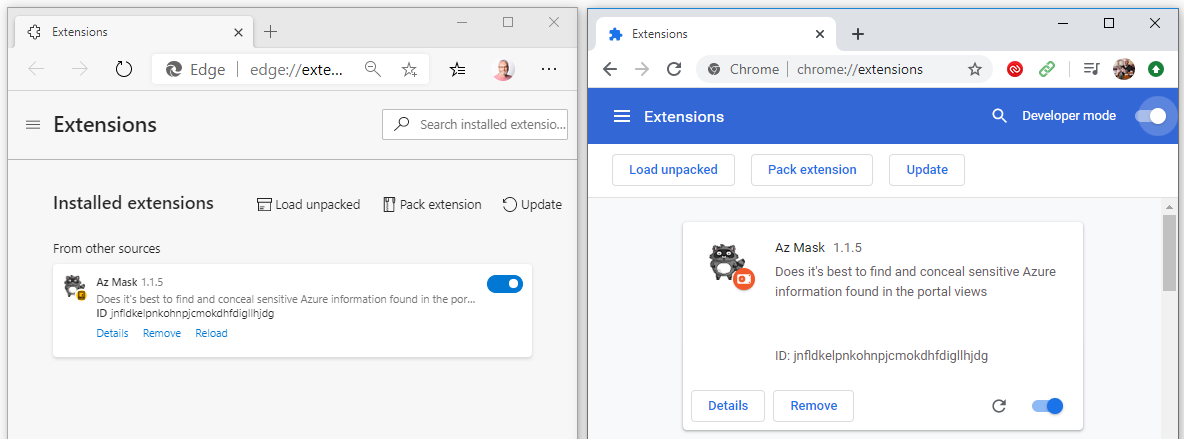1184x439 pixels.
Task: Open Edge profile avatar
Action: click(503, 70)
